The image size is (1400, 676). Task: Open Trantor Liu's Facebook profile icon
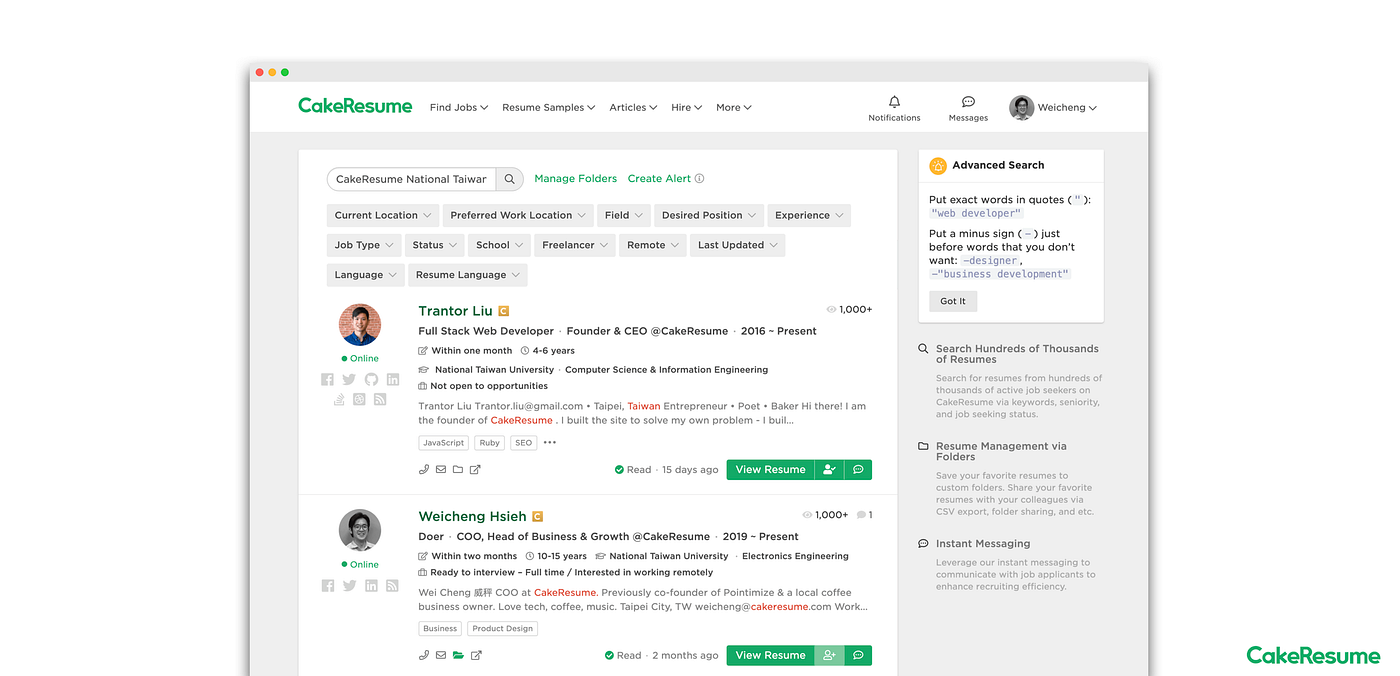(327, 380)
